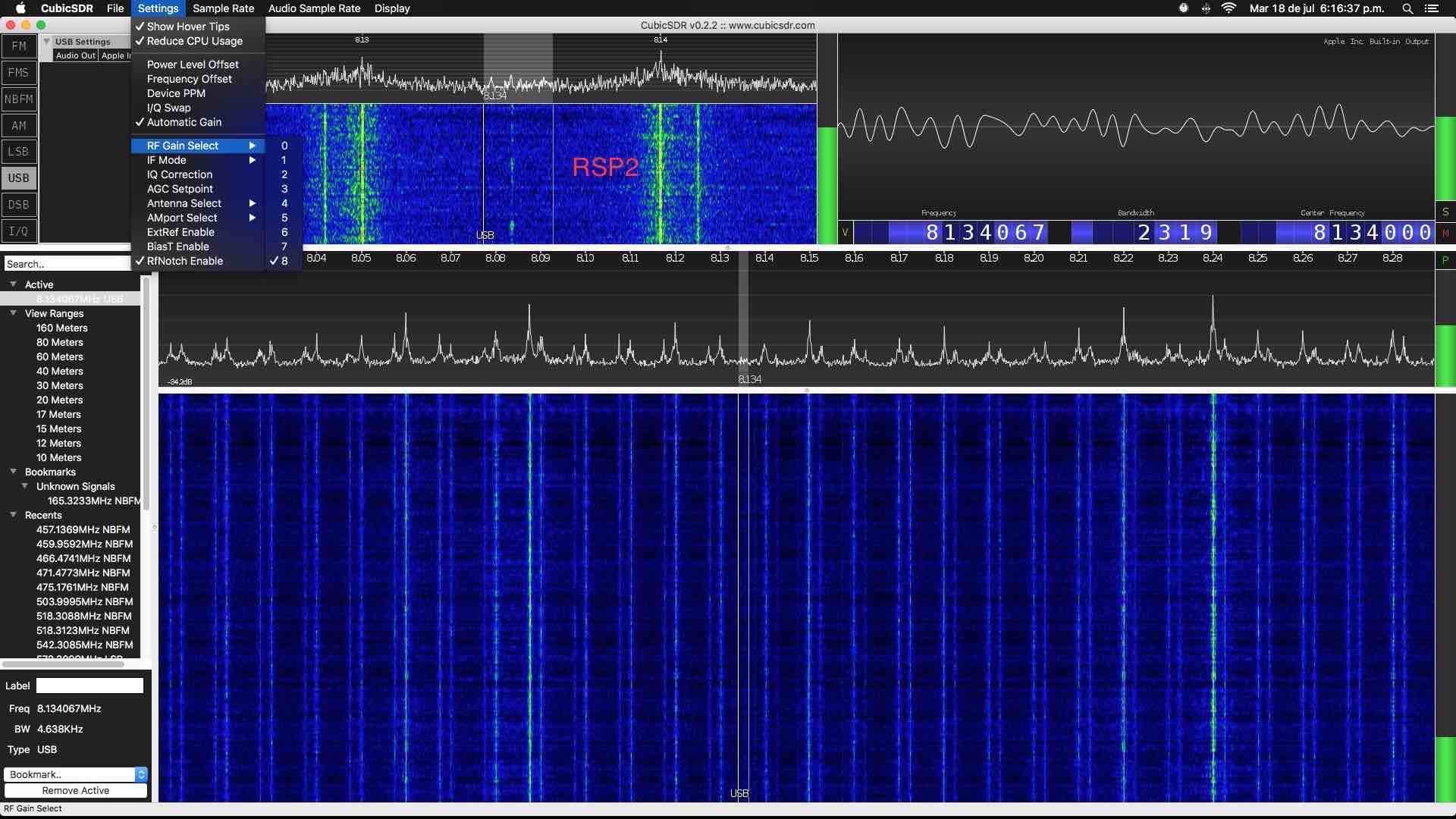Screen dimensions: 1456x819
Task: Adjust the waterfall speed meter on right
Action: [1445, 598]
